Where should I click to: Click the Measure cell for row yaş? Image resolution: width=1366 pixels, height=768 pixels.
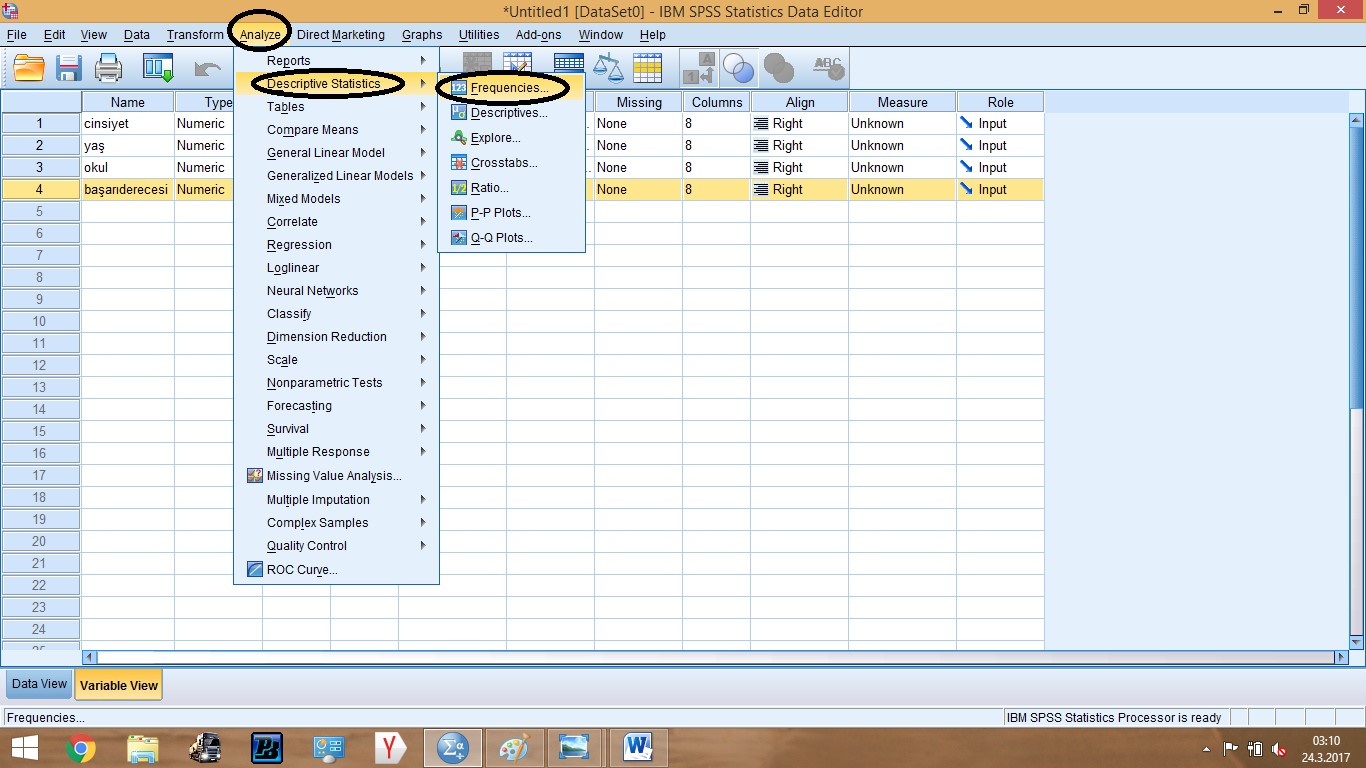pyautogui.click(x=902, y=145)
